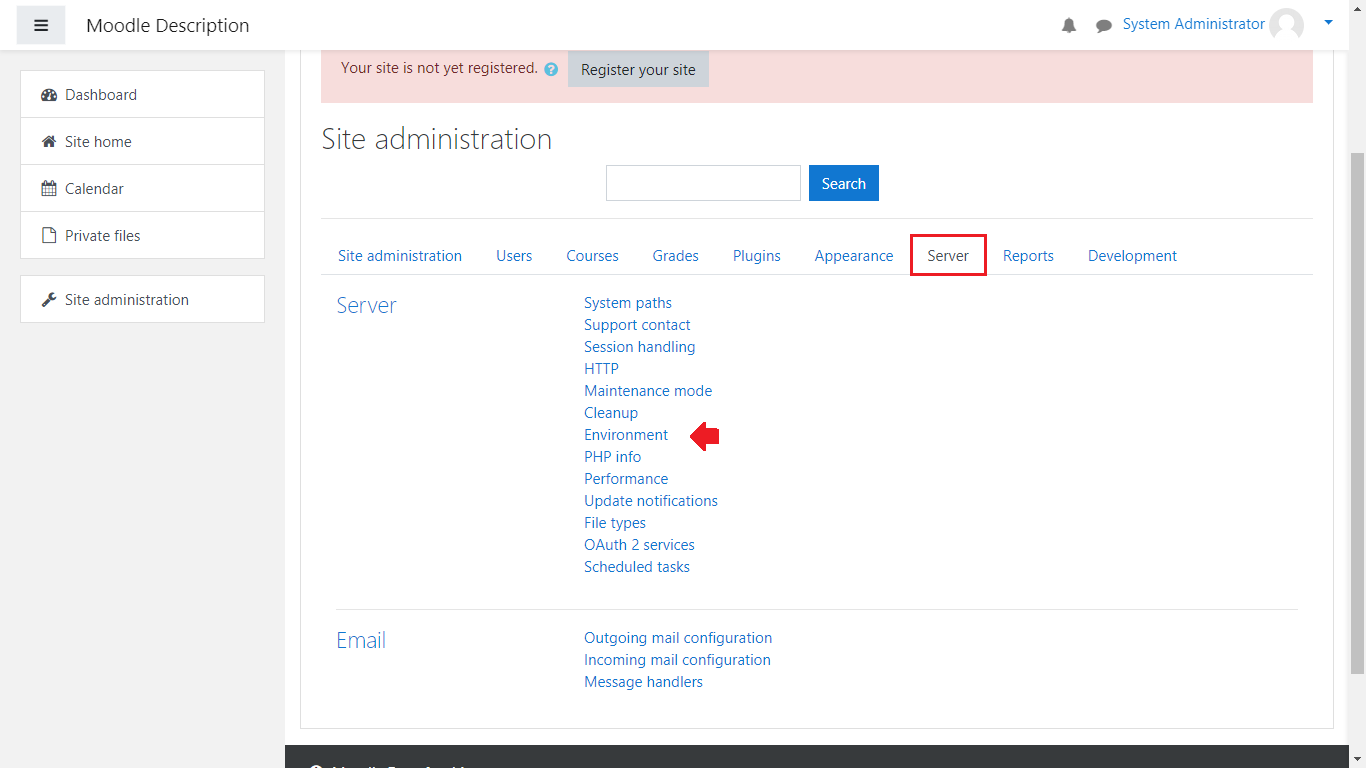Click the Dashboard icon in the sidebar
The height and width of the screenshot is (768, 1366).
pos(49,95)
